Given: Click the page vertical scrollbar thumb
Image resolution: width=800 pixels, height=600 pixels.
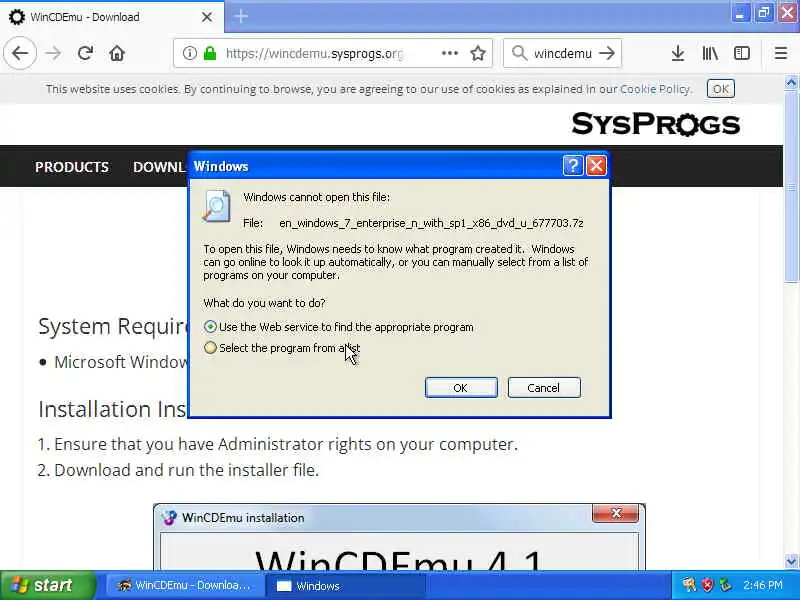Looking at the screenshot, I should point(791,188).
